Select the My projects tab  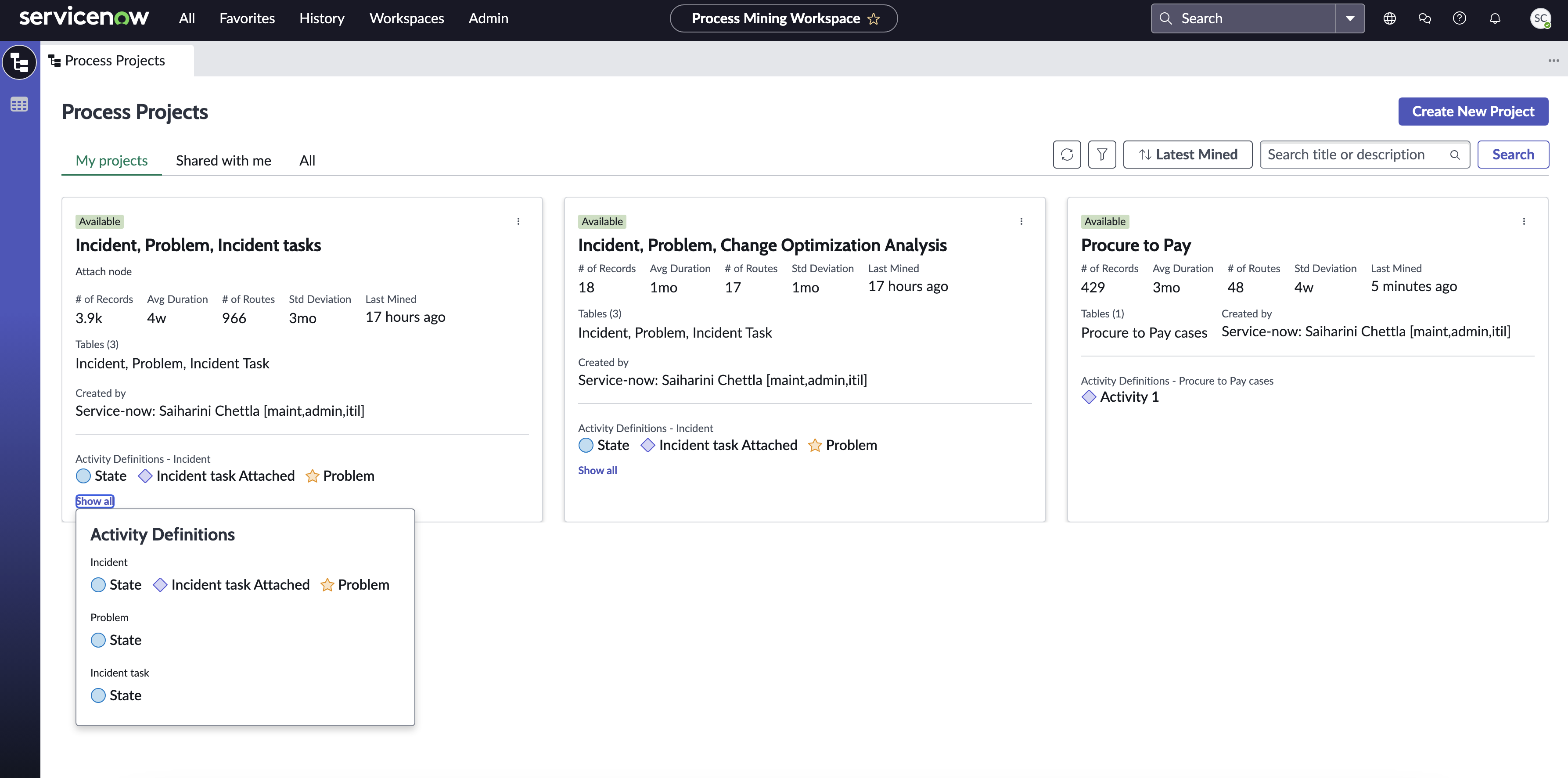(111, 160)
